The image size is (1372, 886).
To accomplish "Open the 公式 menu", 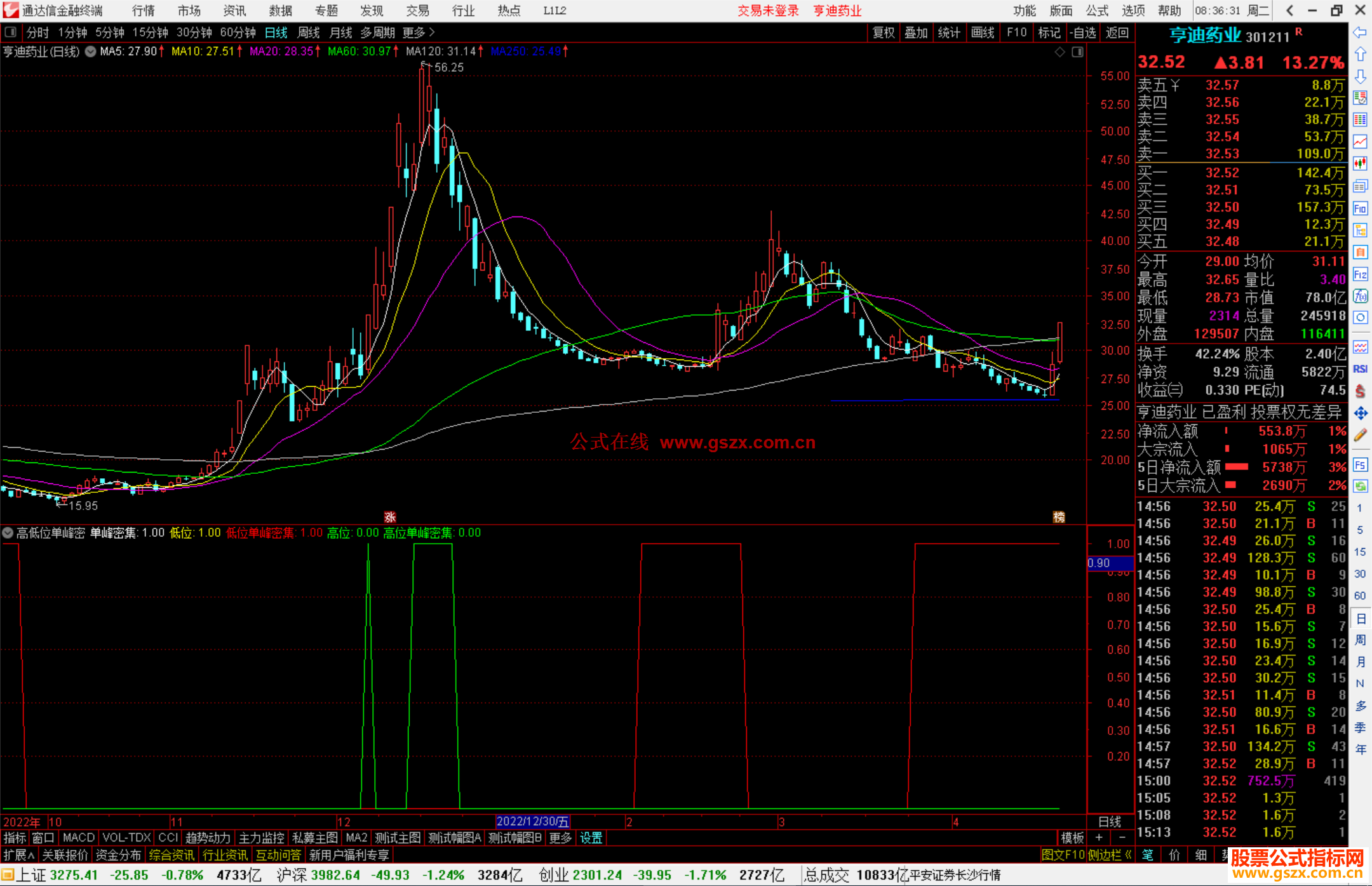I will pos(1097,10).
